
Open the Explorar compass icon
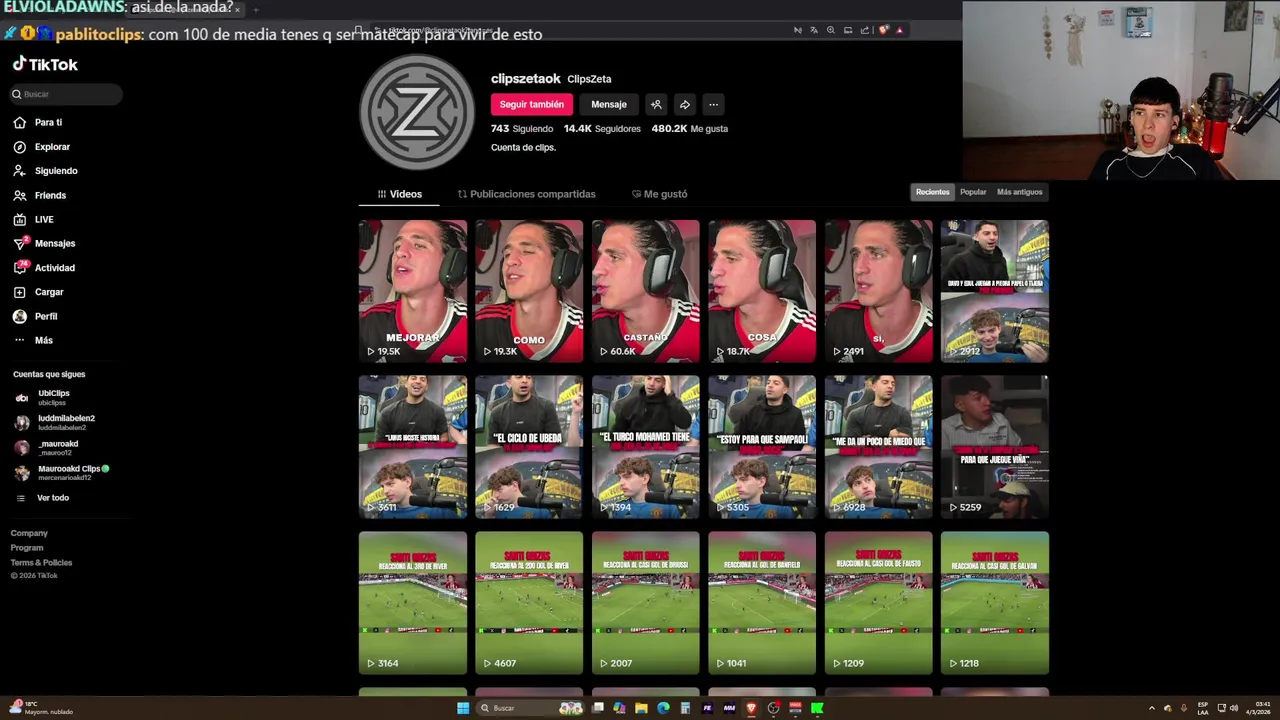click(19, 147)
